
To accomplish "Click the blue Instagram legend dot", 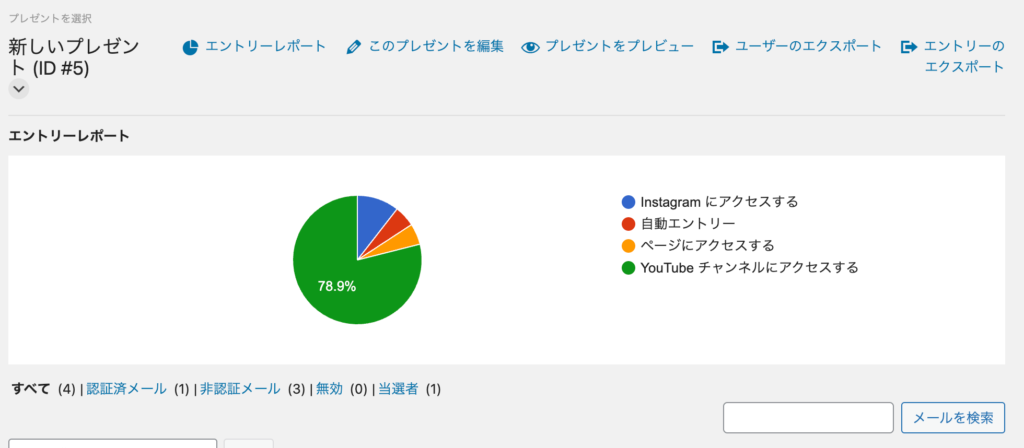I will click(628, 202).
